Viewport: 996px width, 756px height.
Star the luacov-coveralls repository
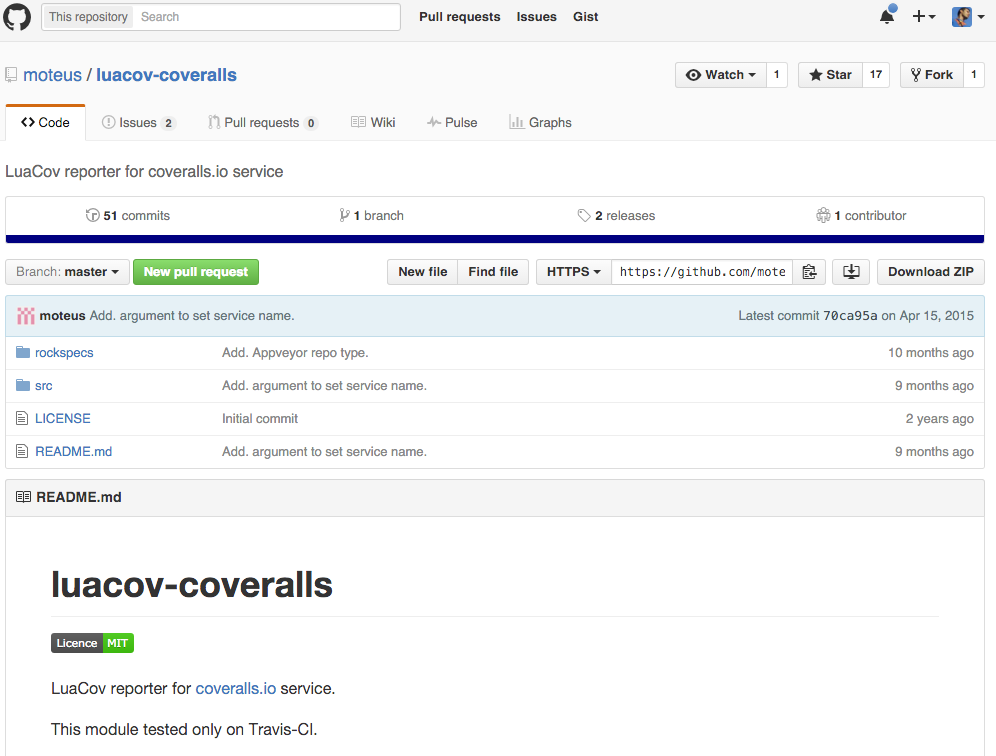[x=829, y=74]
